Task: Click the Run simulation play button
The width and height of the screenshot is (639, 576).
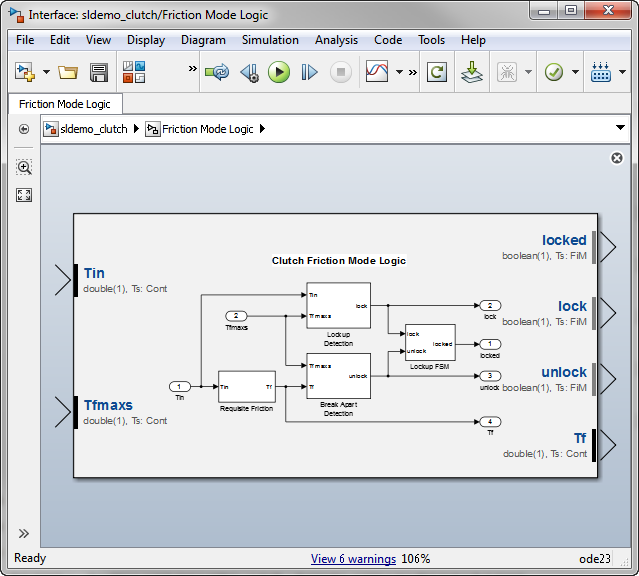Action: (x=279, y=72)
